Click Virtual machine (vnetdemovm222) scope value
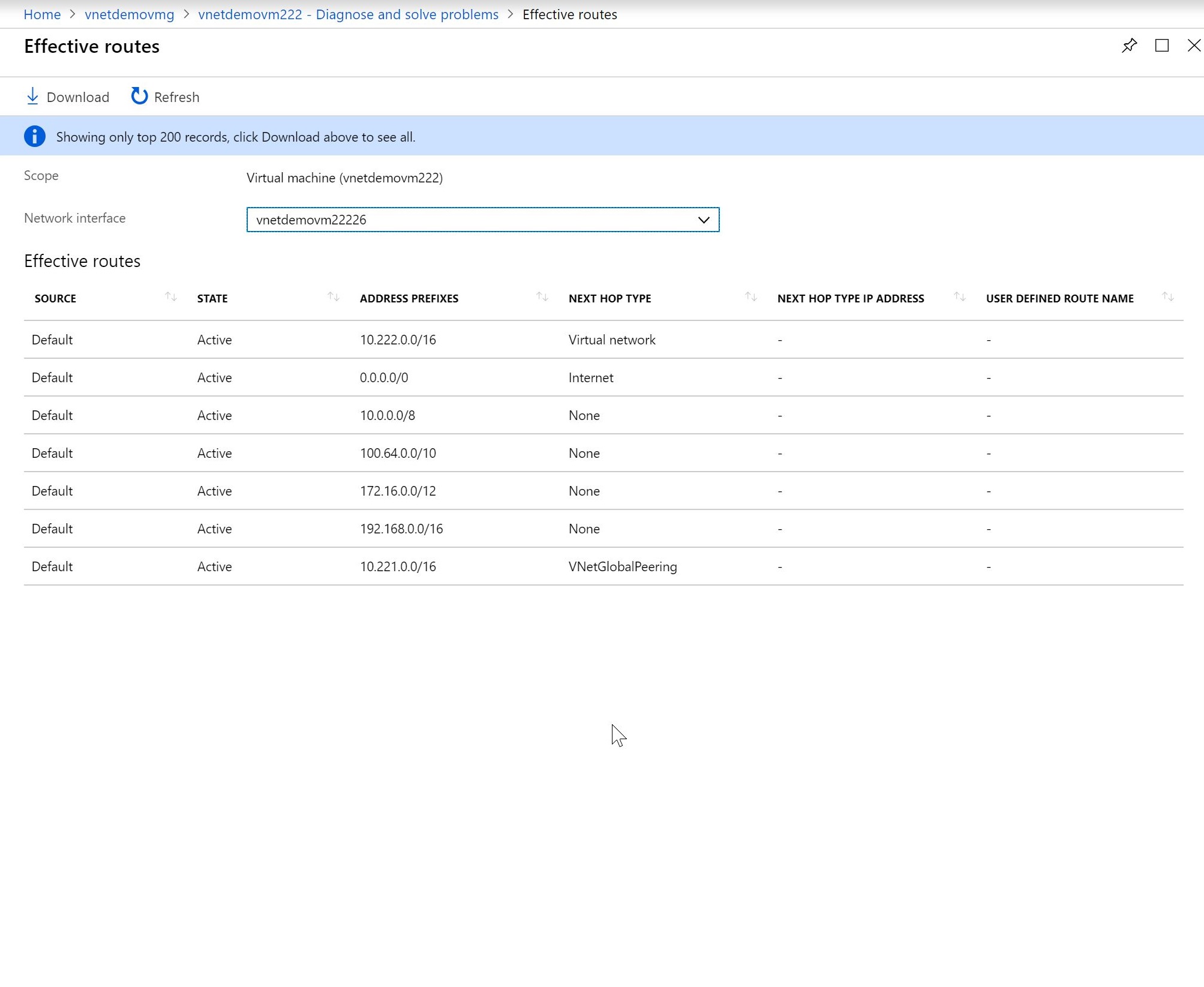 point(345,178)
